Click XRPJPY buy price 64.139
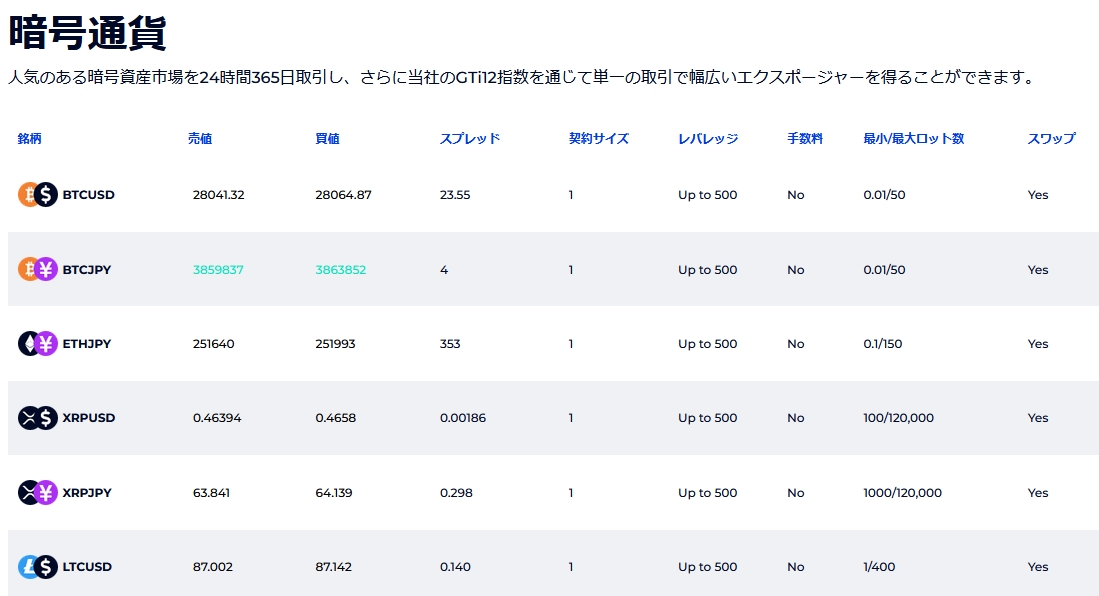Image resolution: width=1099 pixels, height=596 pixels. click(x=334, y=493)
